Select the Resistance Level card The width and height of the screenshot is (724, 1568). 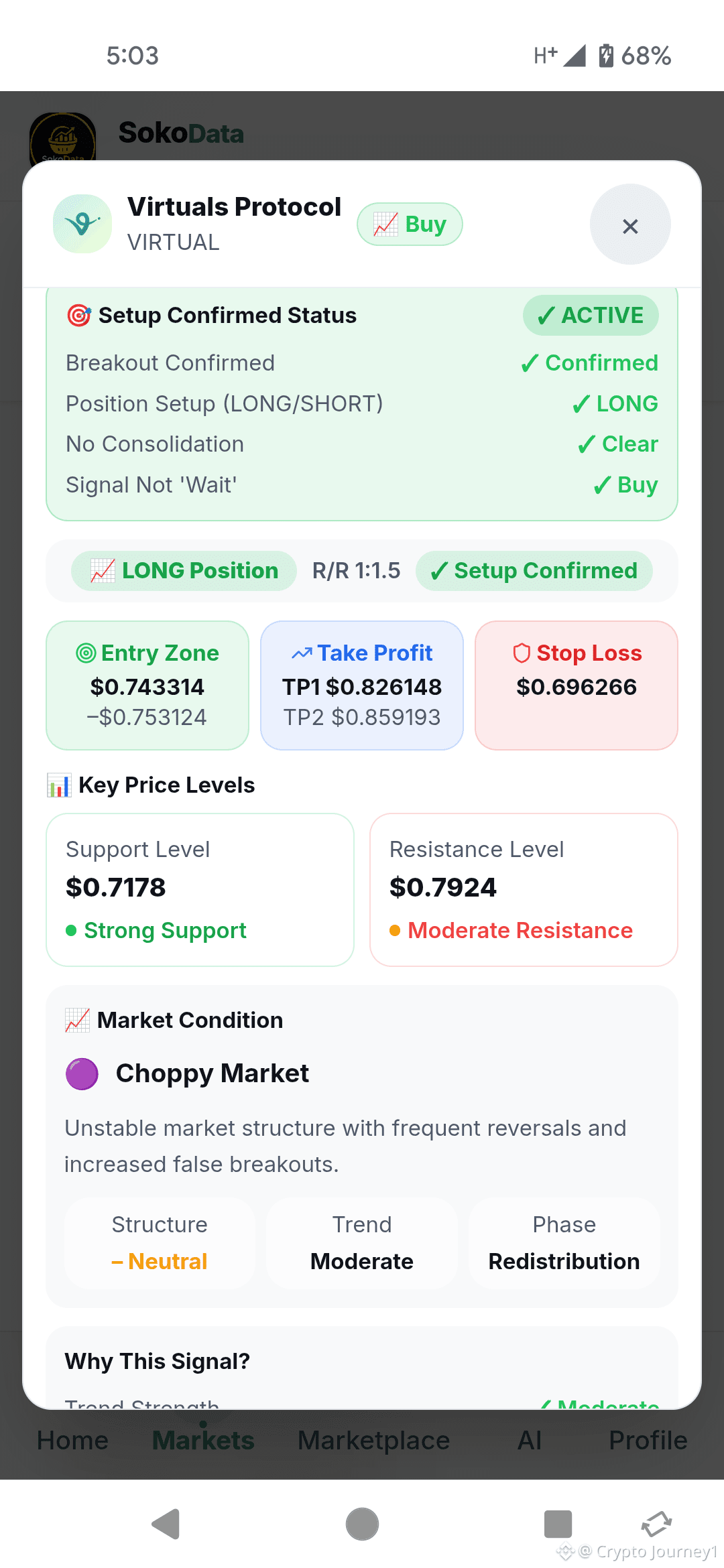(524, 890)
